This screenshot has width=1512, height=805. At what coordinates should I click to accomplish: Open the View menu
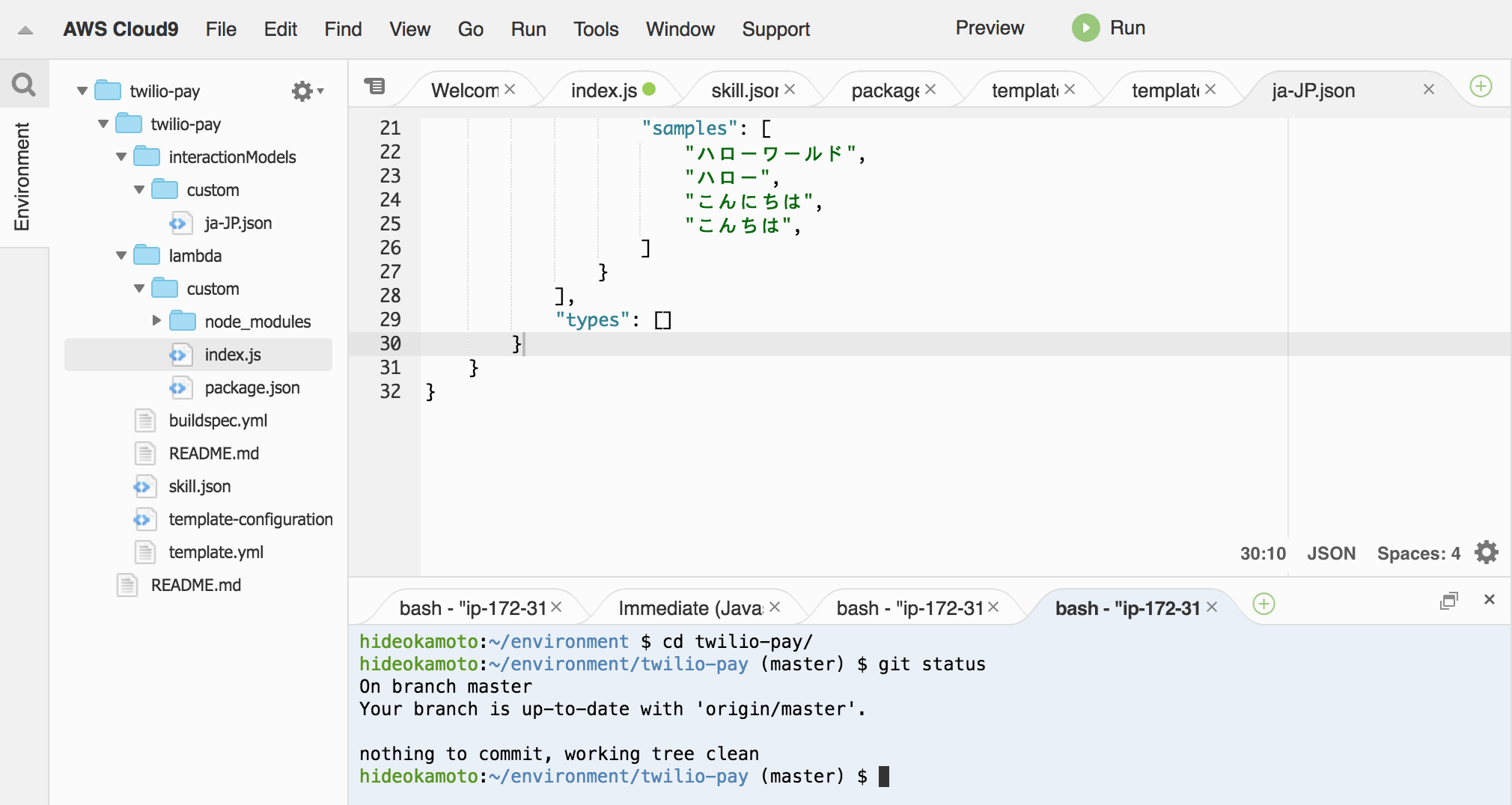409,29
